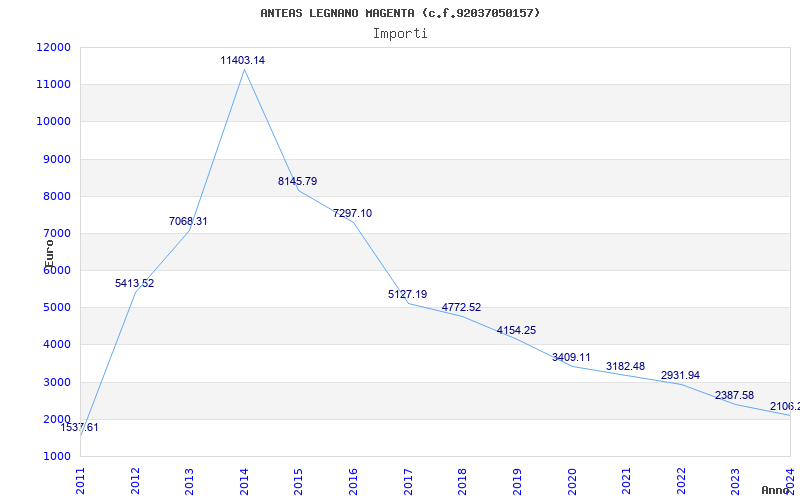Click the 12000 y-axis value
800x500 pixels.
click(53, 47)
